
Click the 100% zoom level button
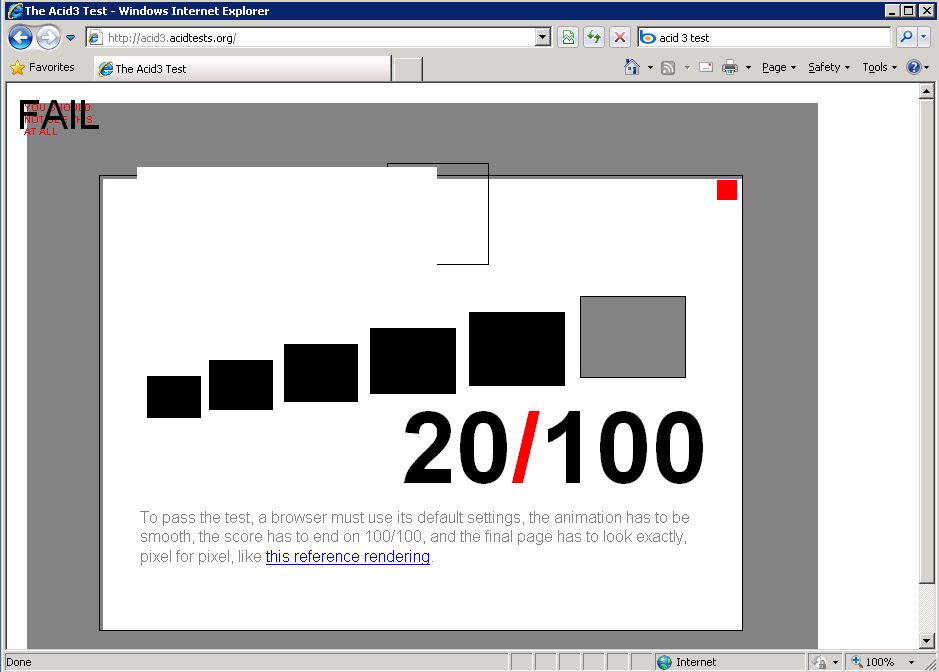pos(874,662)
